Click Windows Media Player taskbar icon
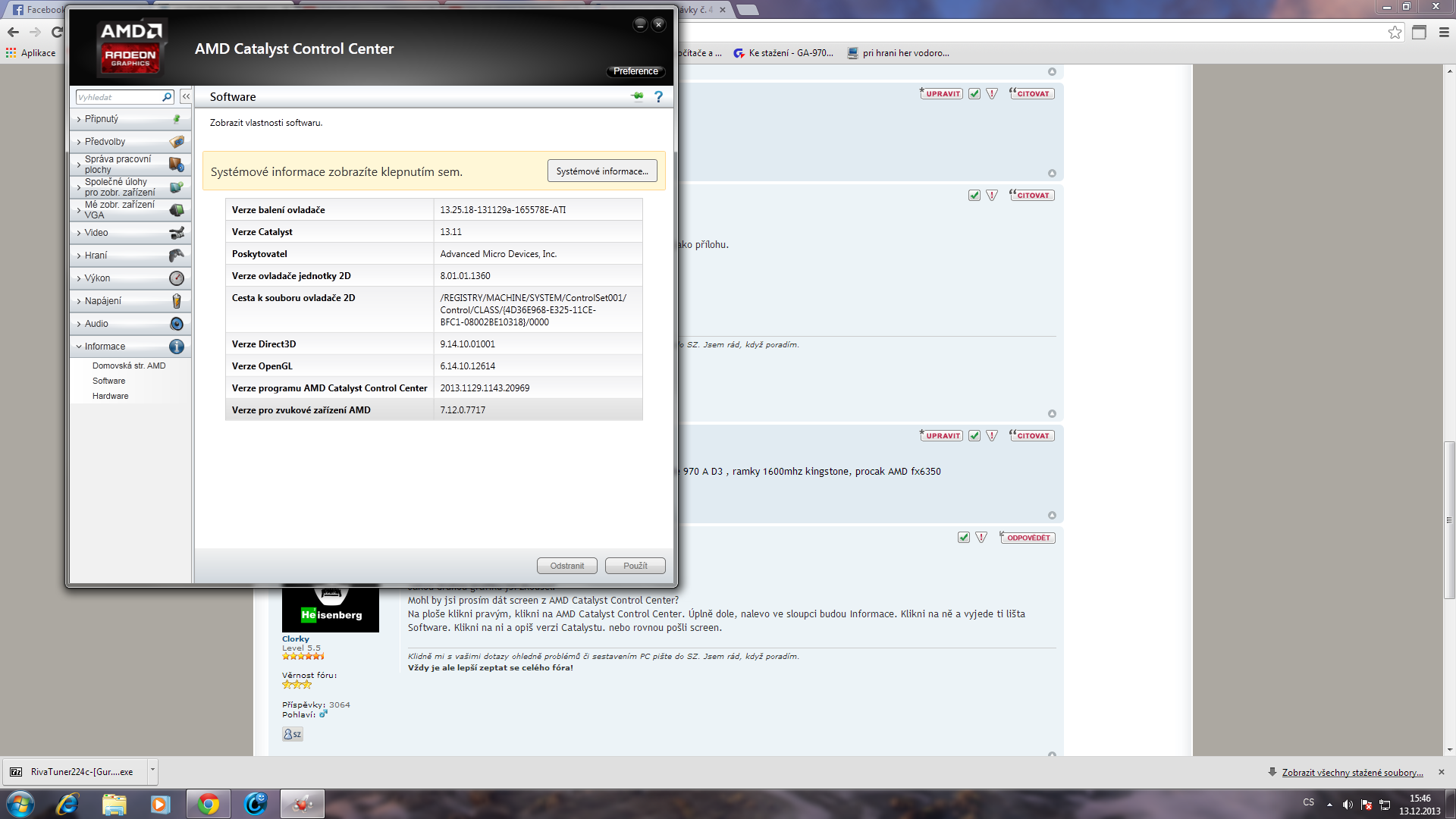 pyautogui.click(x=160, y=804)
